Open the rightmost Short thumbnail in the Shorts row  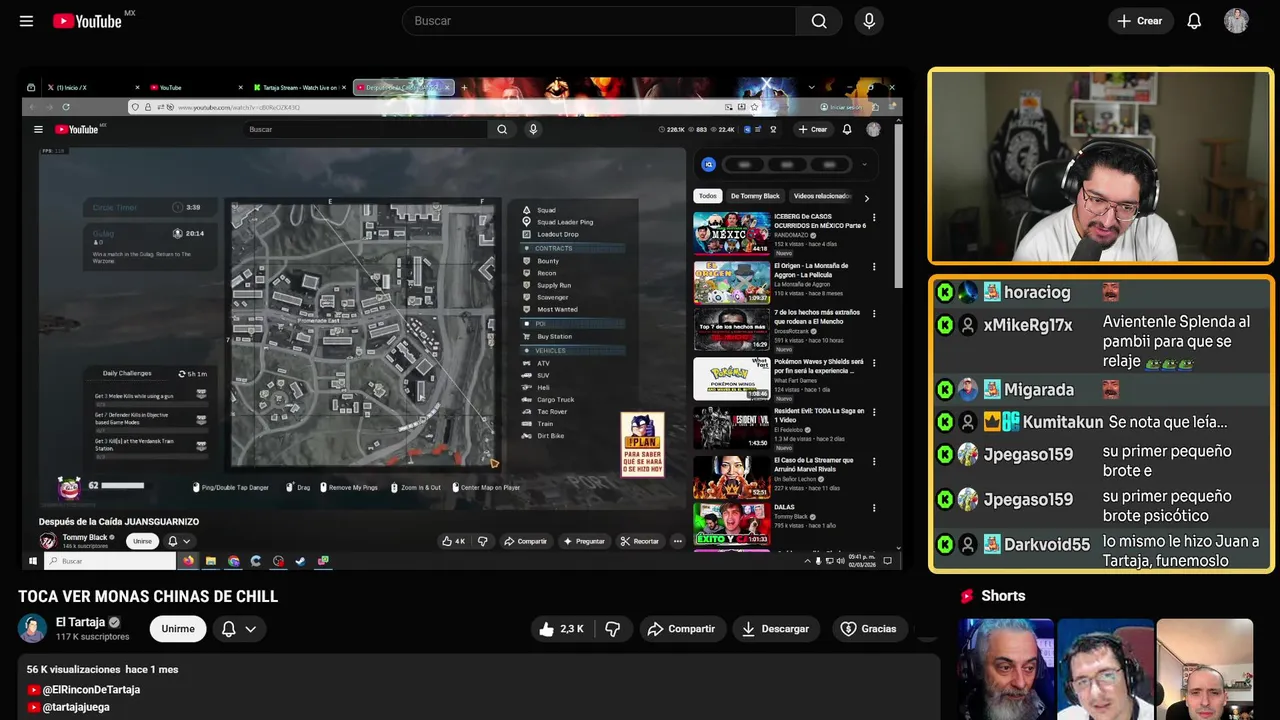[x=1204, y=669]
